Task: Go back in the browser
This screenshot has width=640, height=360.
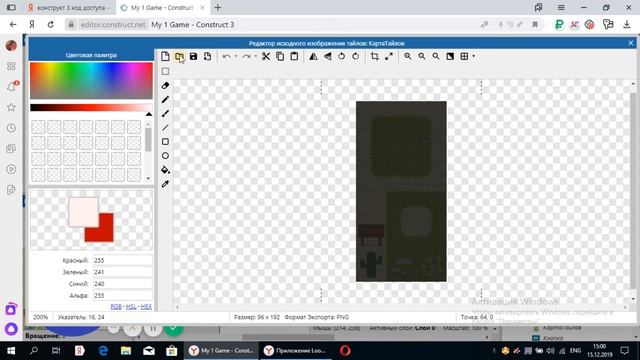Action: click(x=13, y=25)
